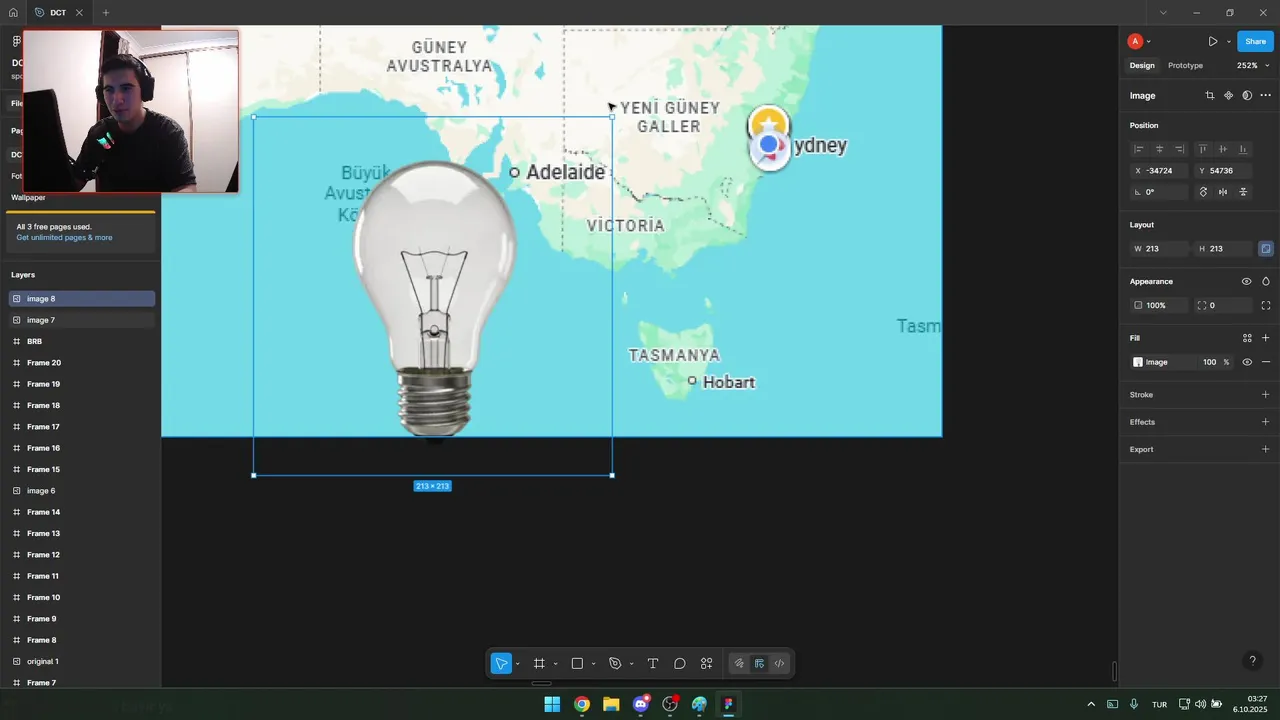Click the Use as mask icon
This screenshot has height=720, width=1280.
[1247, 96]
